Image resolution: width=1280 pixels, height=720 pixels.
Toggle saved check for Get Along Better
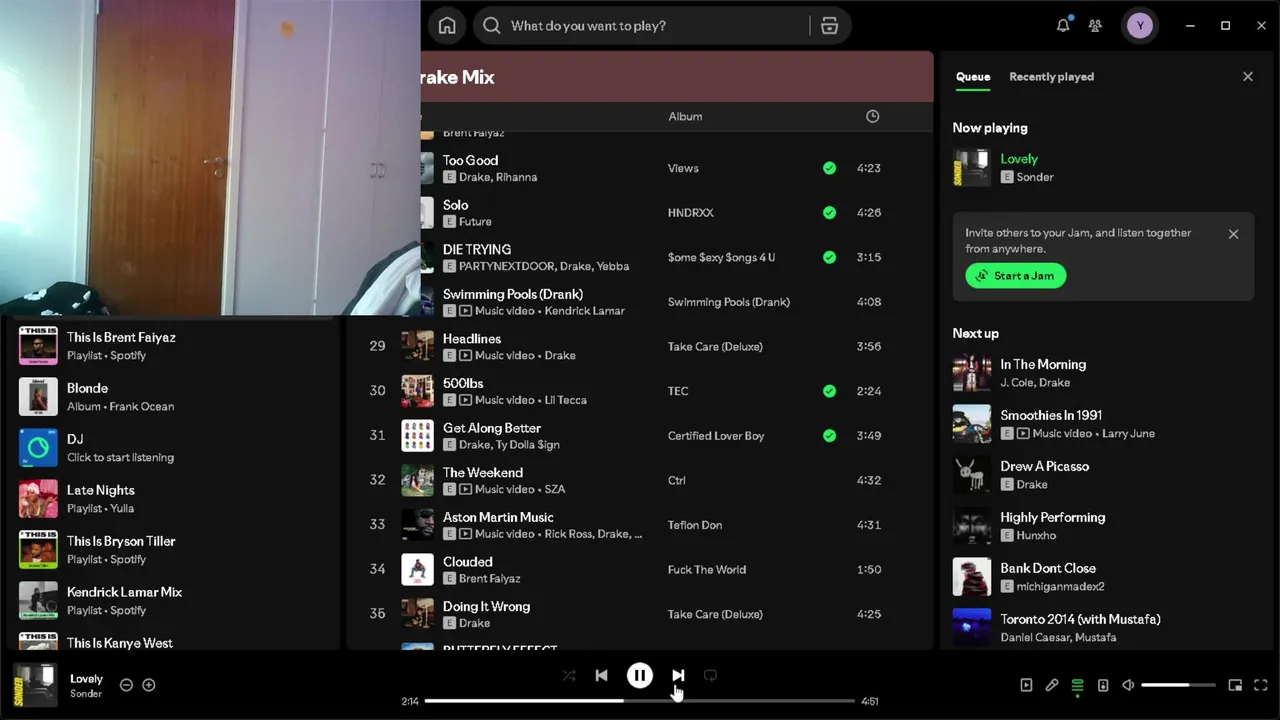[829, 436]
